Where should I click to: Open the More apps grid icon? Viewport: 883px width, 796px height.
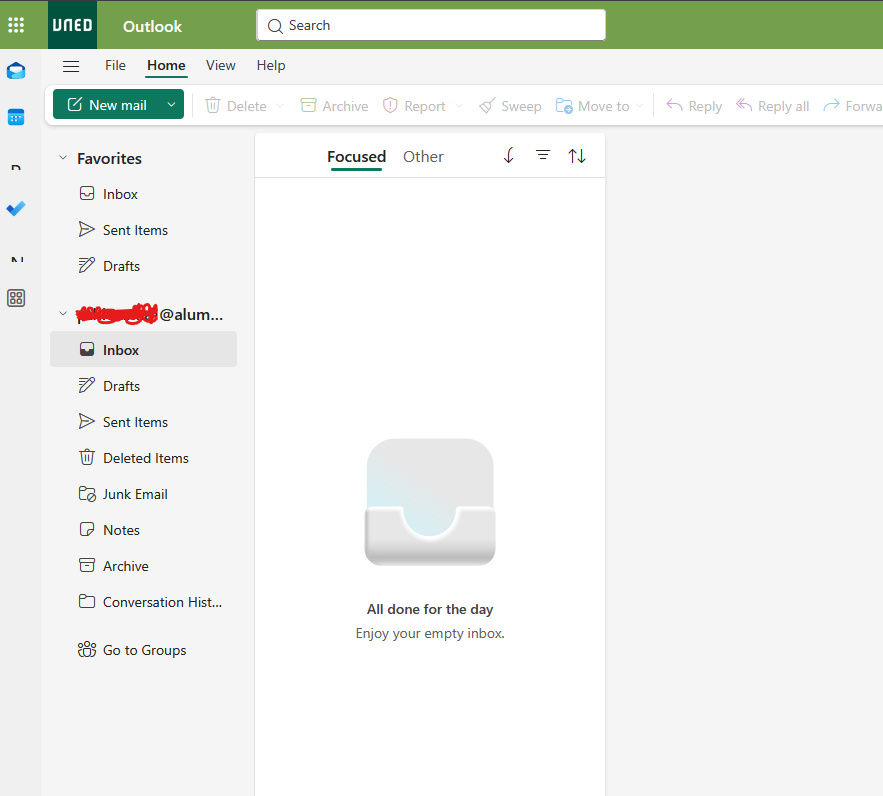[16, 298]
